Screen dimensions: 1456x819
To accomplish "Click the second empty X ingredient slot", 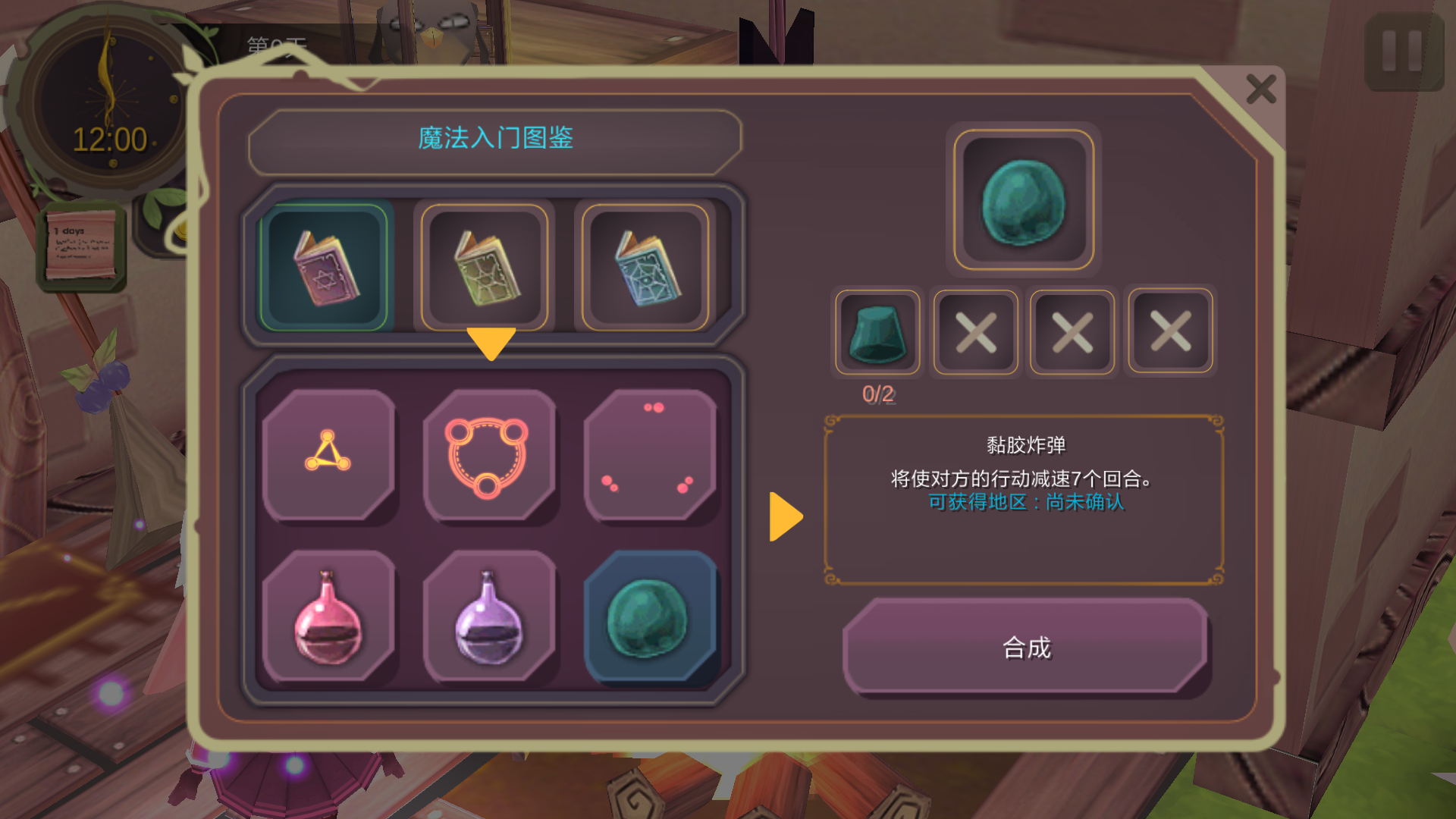I will [x=1072, y=332].
